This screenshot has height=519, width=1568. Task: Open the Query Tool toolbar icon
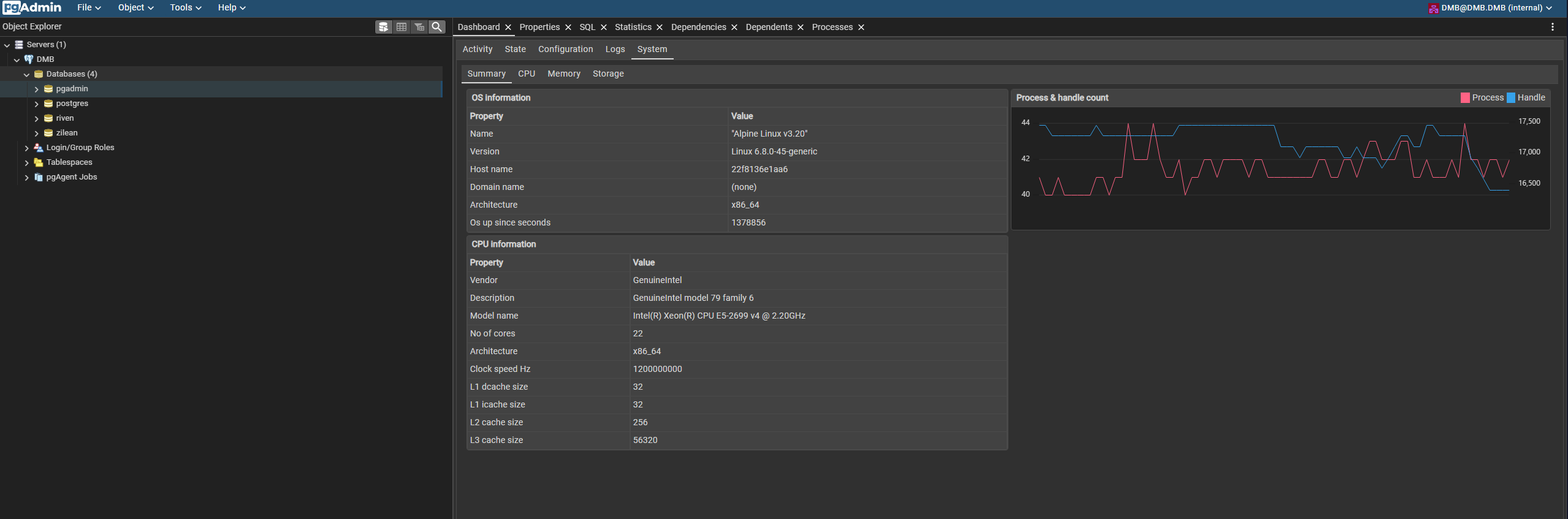[x=384, y=27]
